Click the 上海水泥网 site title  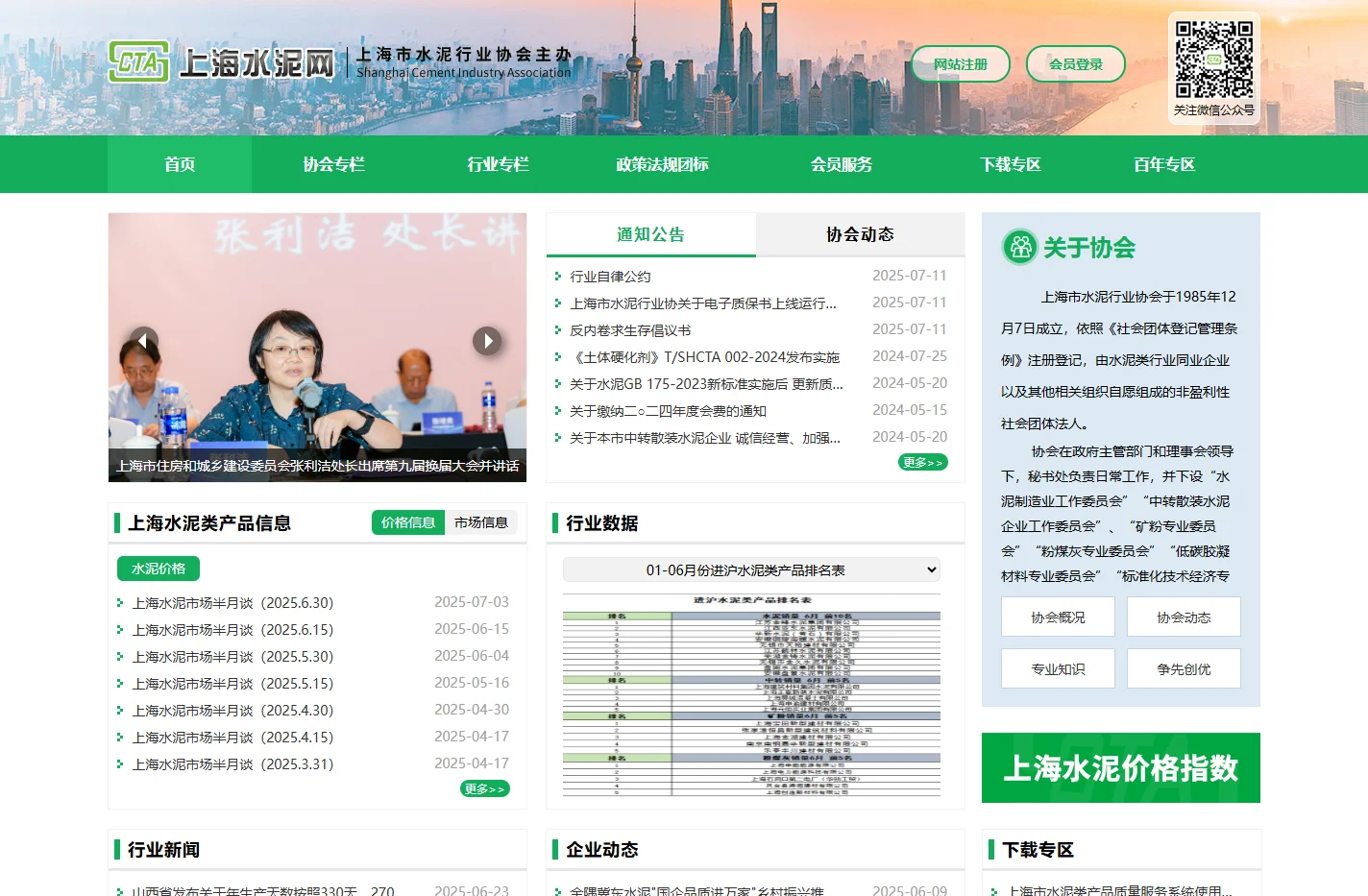[256, 63]
